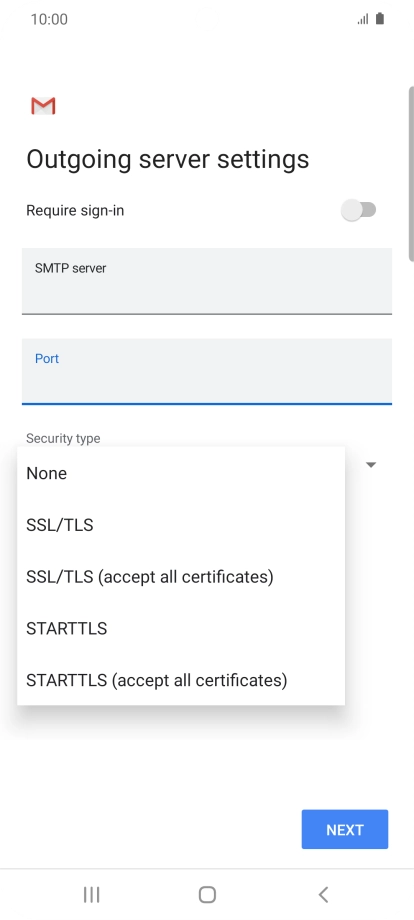Collapse the Security type dropdown arrow

click(x=371, y=465)
